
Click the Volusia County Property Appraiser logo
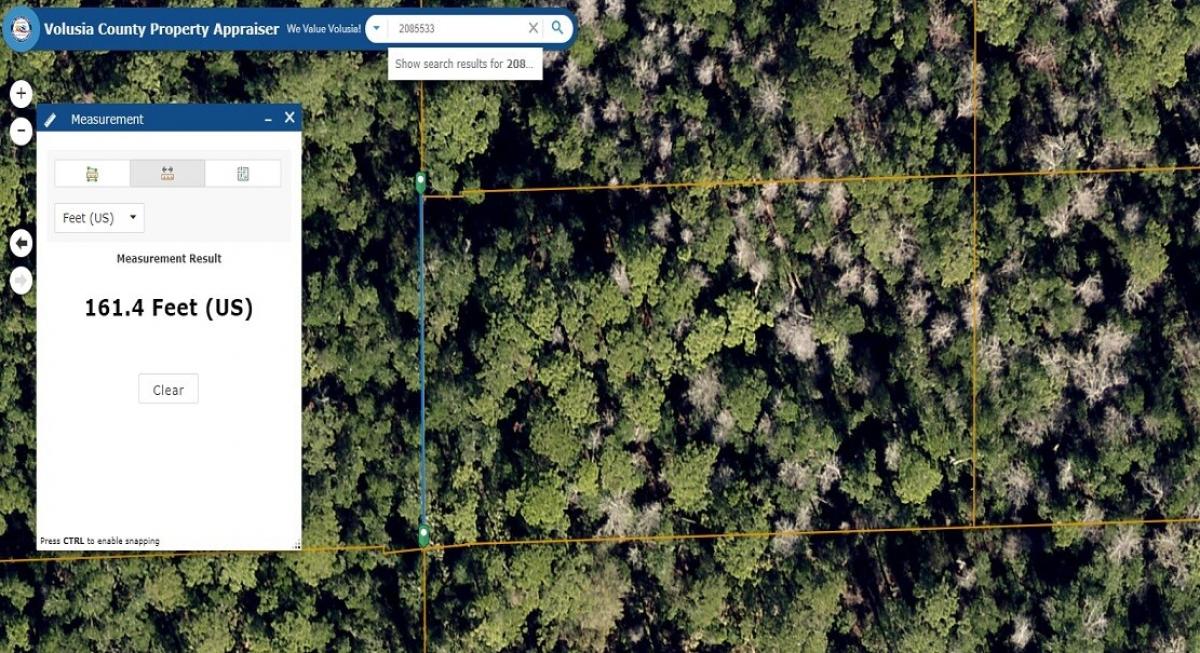coord(22,28)
